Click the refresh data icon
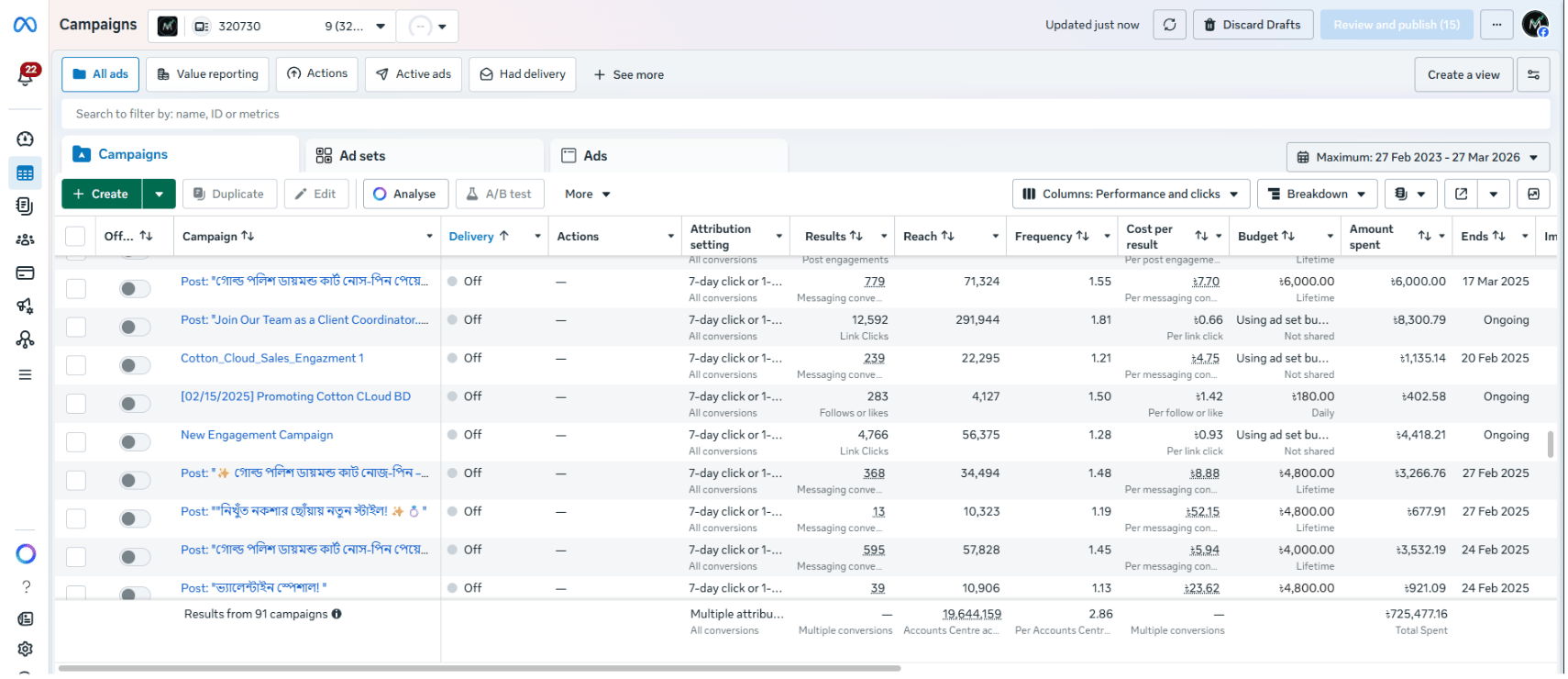Screen dimensions: 1568x679 tap(1169, 25)
